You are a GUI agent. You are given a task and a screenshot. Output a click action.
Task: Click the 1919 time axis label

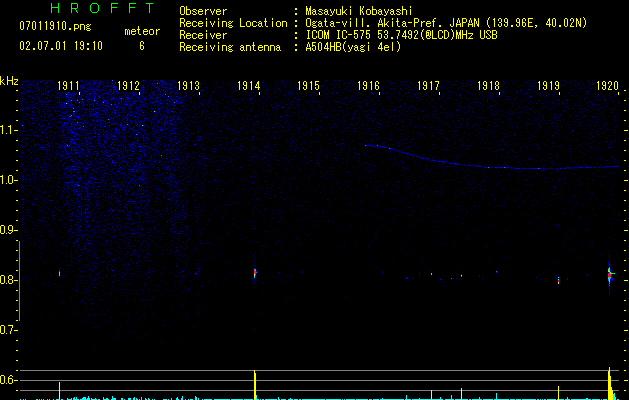[x=548, y=86]
